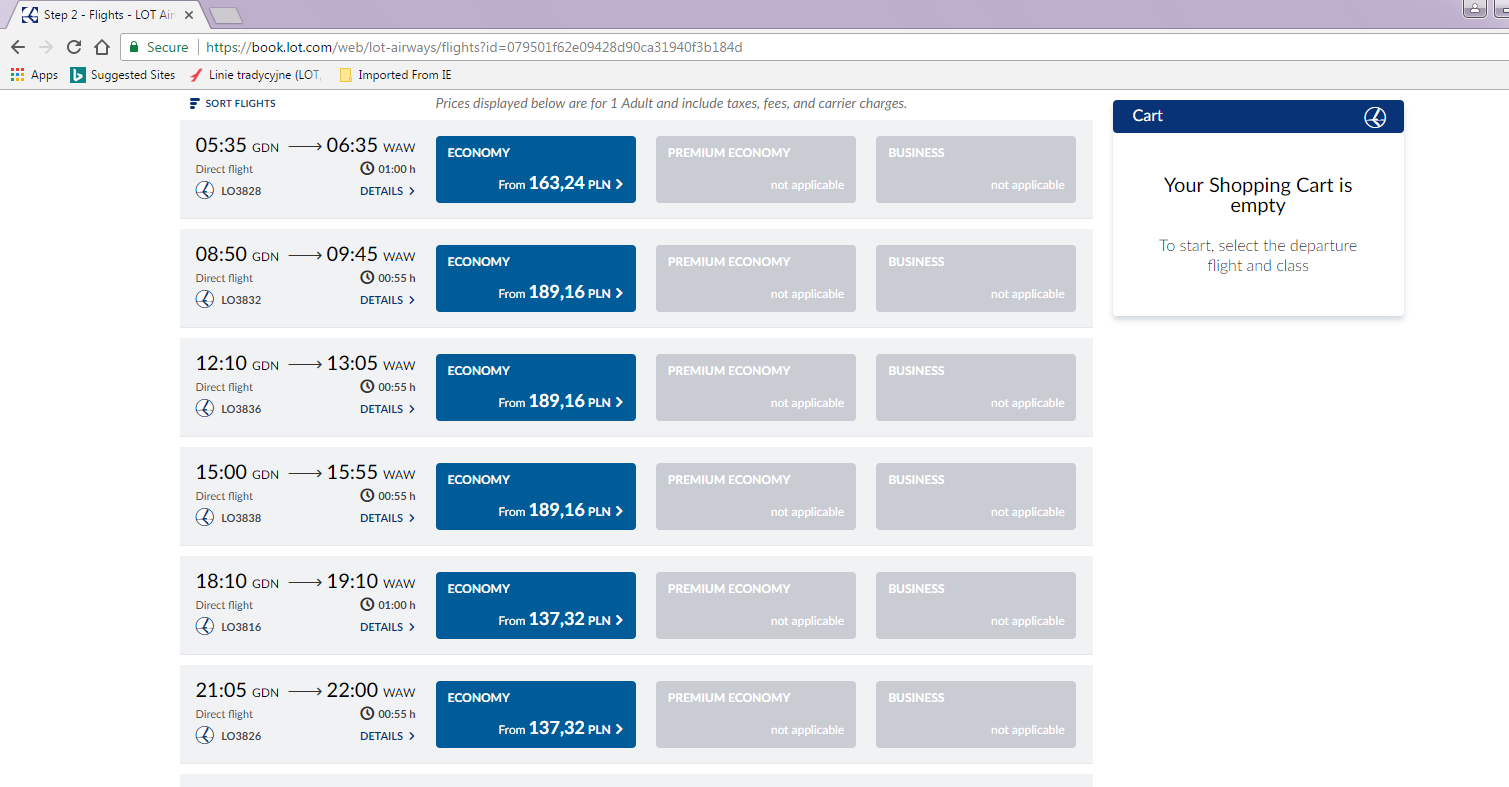Click the browser Back arrow
Viewport: 1509px width, 787px height.
[x=18, y=47]
